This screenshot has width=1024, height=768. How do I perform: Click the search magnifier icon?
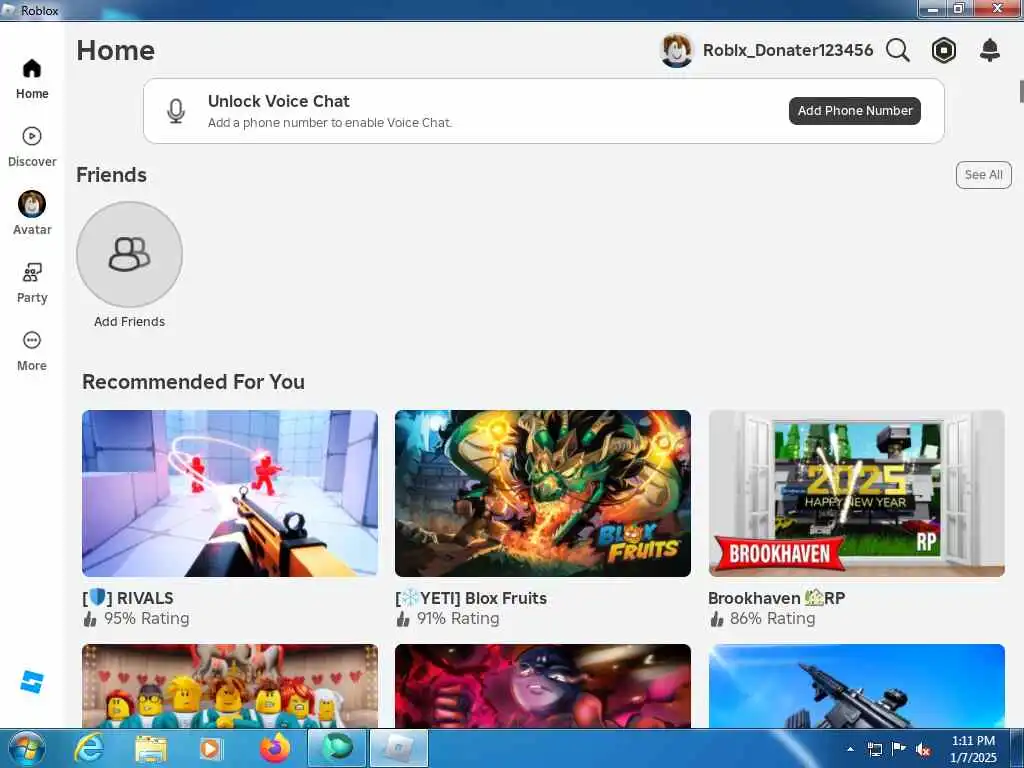click(898, 50)
